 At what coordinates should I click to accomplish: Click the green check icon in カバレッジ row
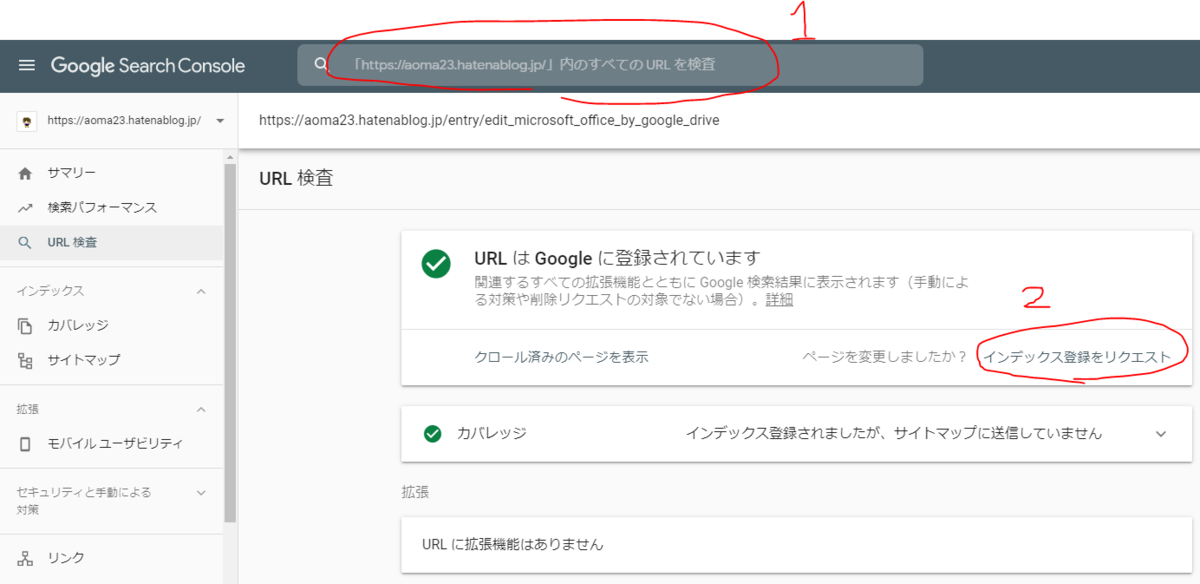pos(432,434)
